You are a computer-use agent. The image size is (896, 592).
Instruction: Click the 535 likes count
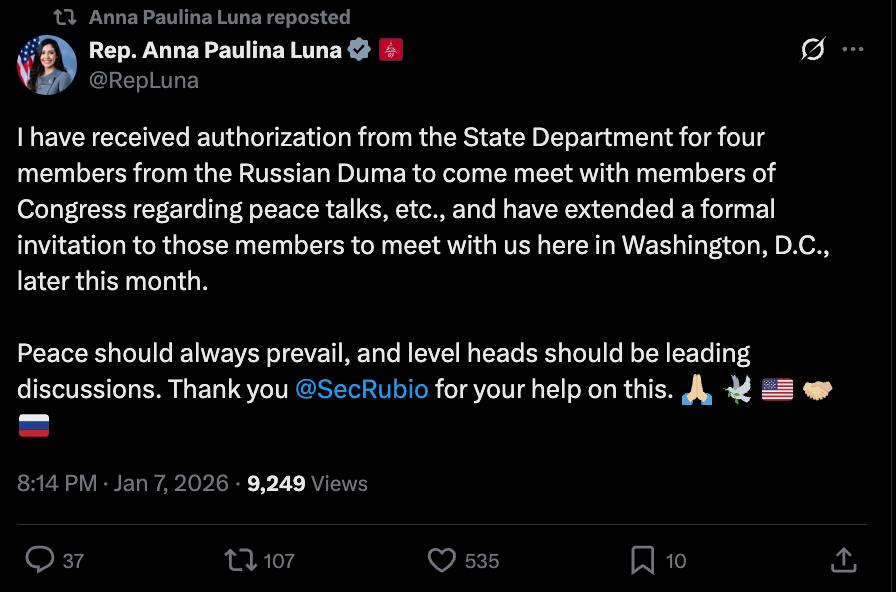click(482, 561)
